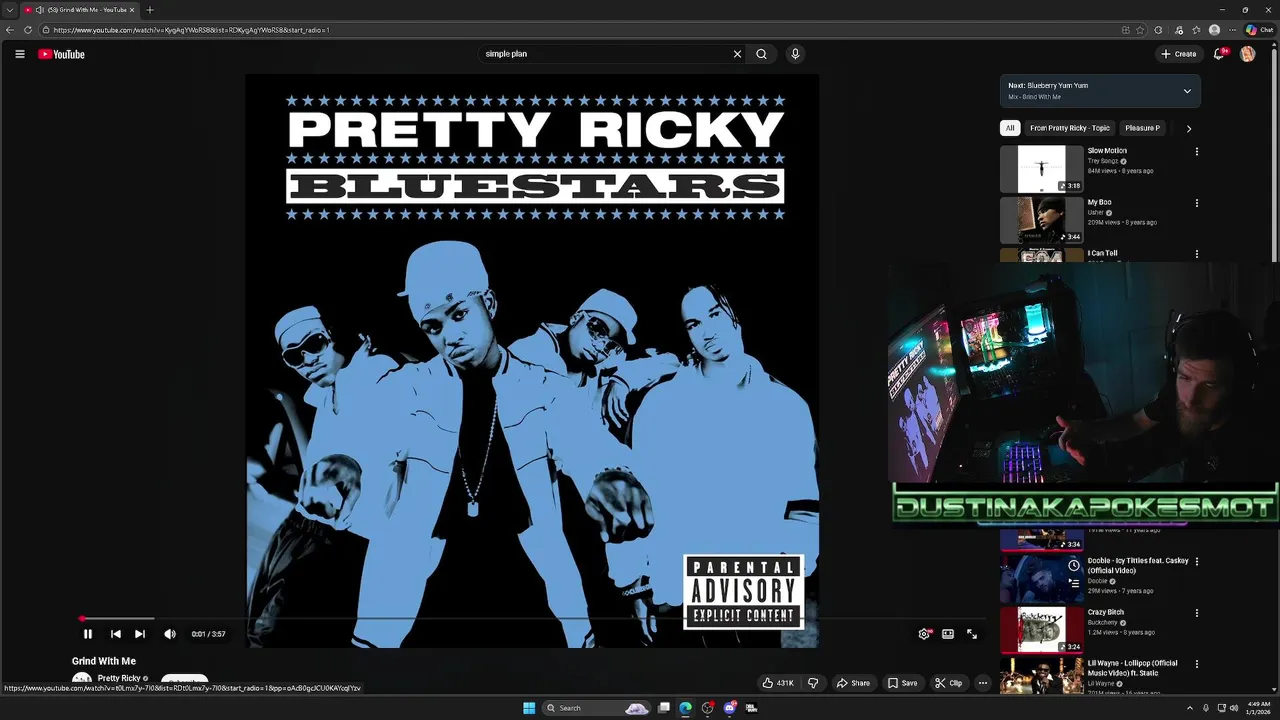
Task: Favorite this page with star icon
Action: tap(1140, 30)
